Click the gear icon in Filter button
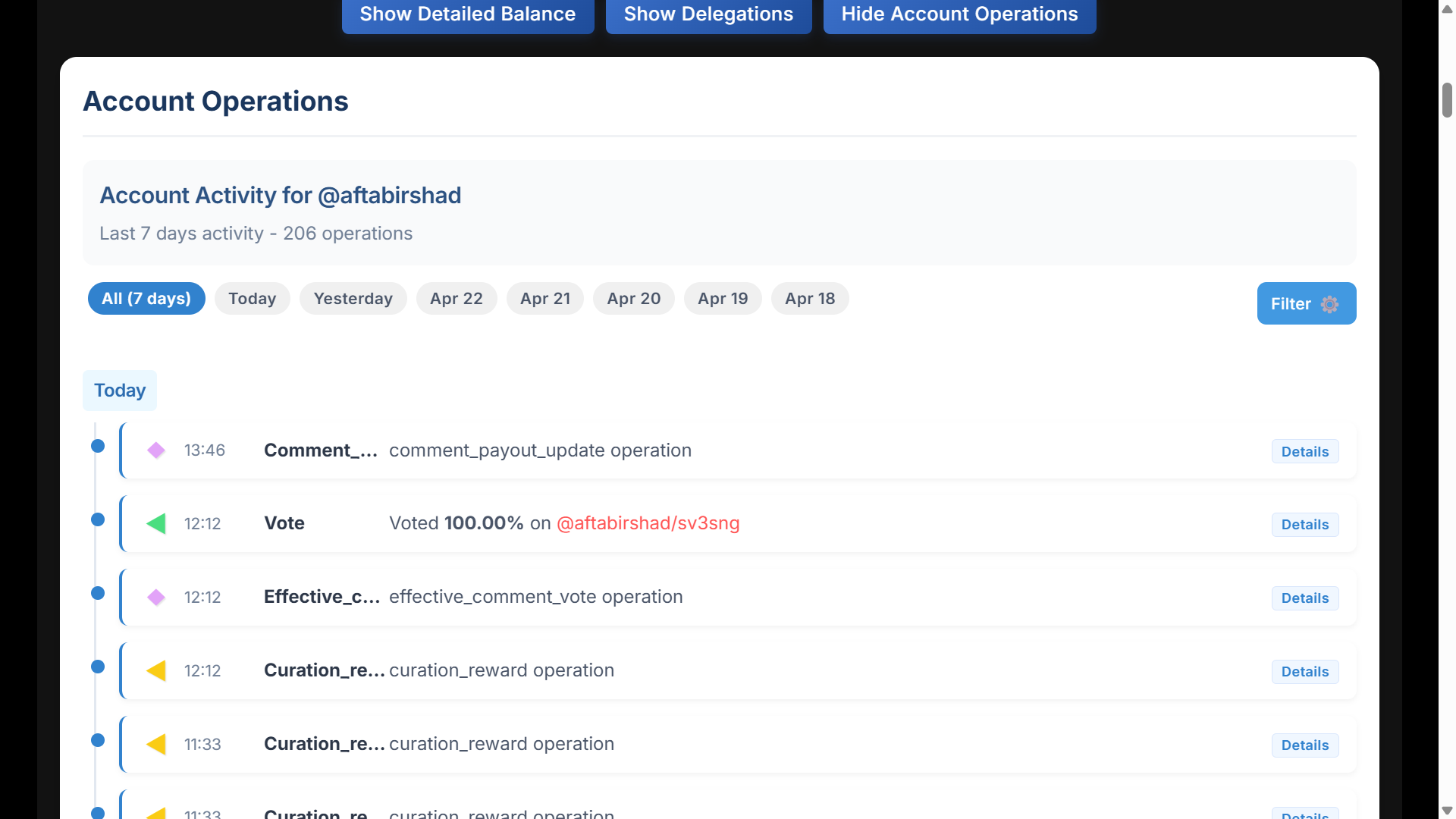This screenshot has height=819, width=1456. click(x=1329, y=304)
